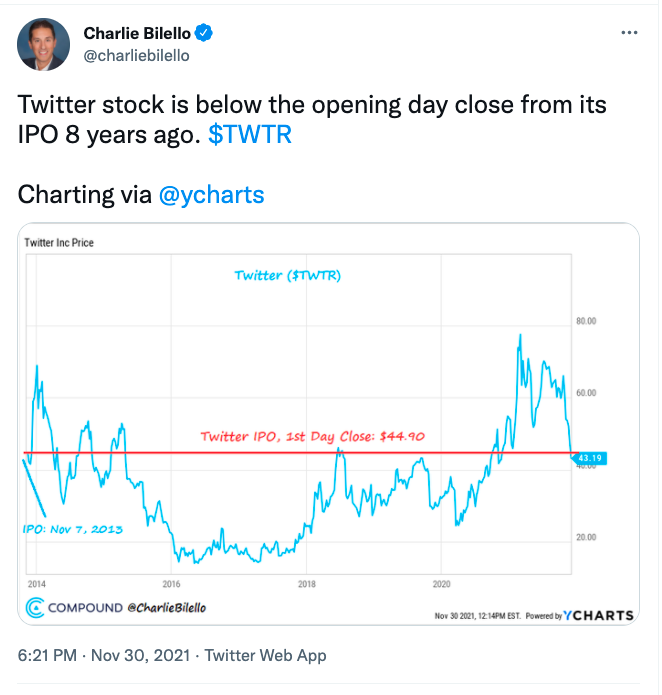
Task: Click the @CharlieBilello watermark in chart
Action: coord(166,607)
